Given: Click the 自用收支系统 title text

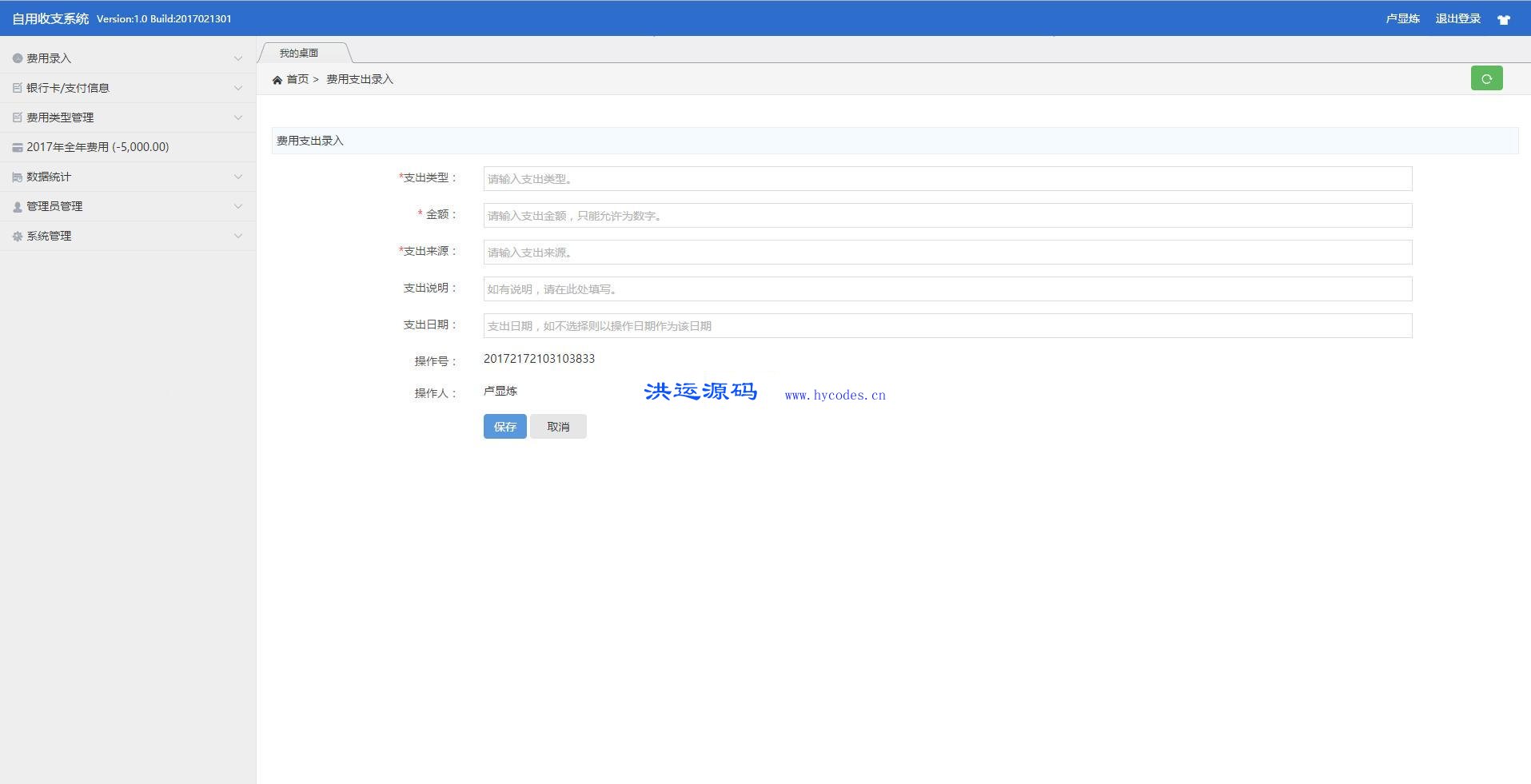Looking at the screenshot, I should pyautogui.click(x=50, y=18).
